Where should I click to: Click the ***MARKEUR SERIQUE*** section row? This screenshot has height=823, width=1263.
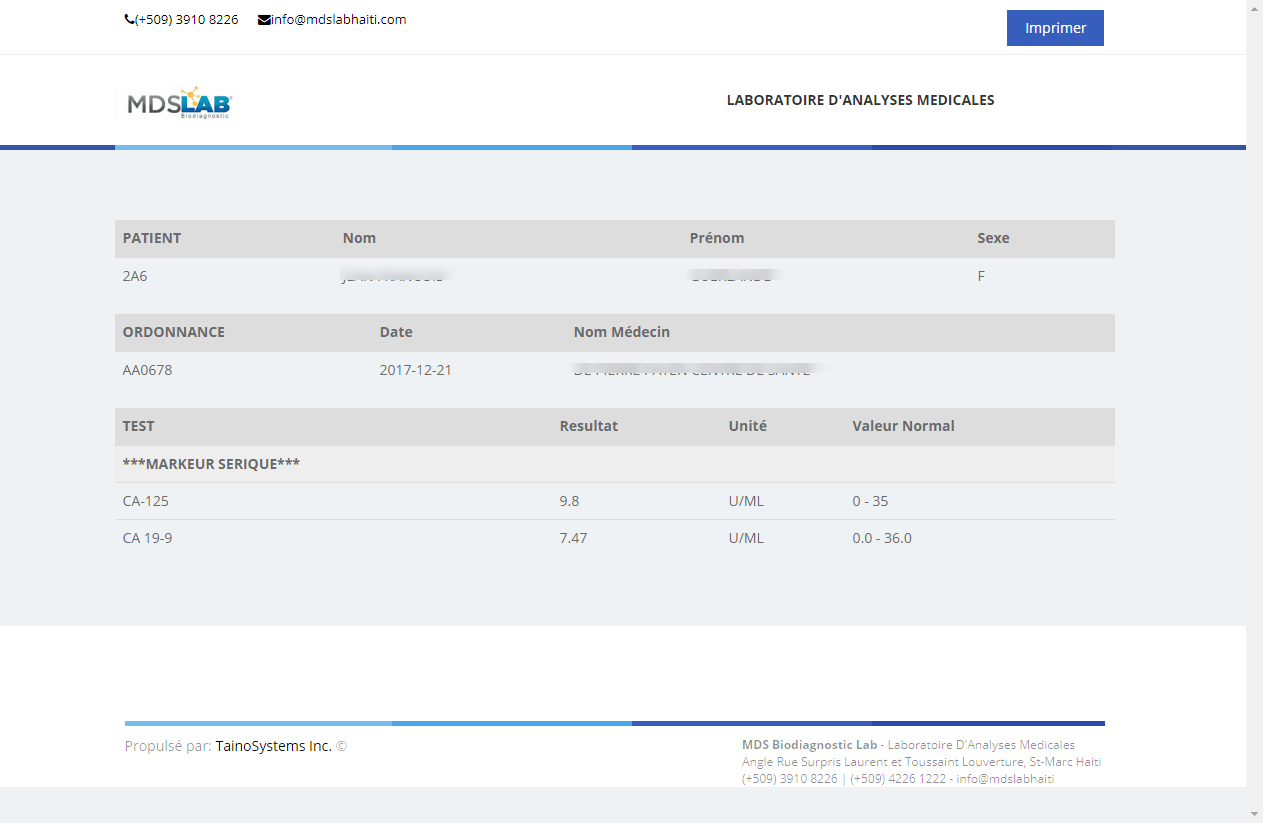click(x=615, y=464)
